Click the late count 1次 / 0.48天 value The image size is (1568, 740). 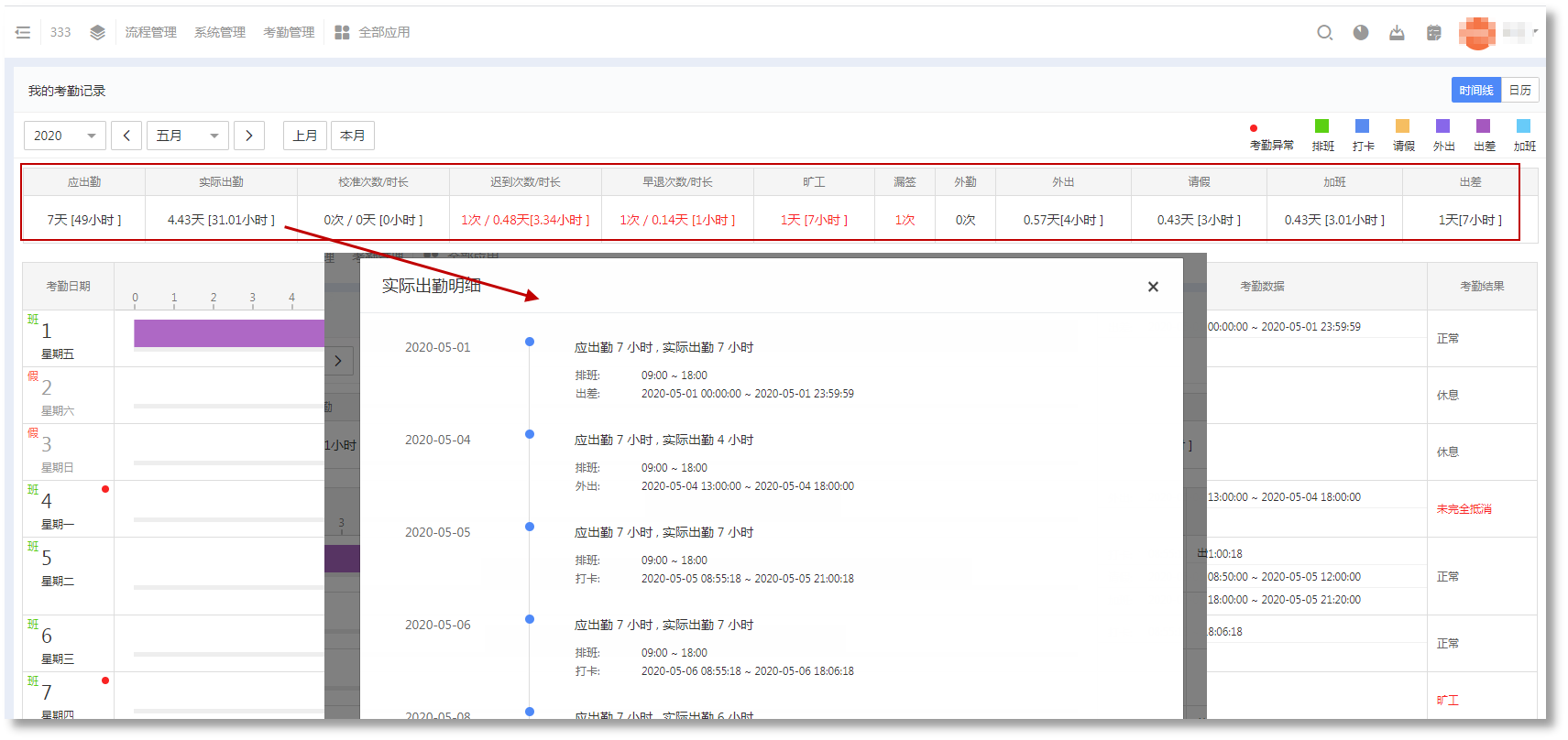pos(525,220)
